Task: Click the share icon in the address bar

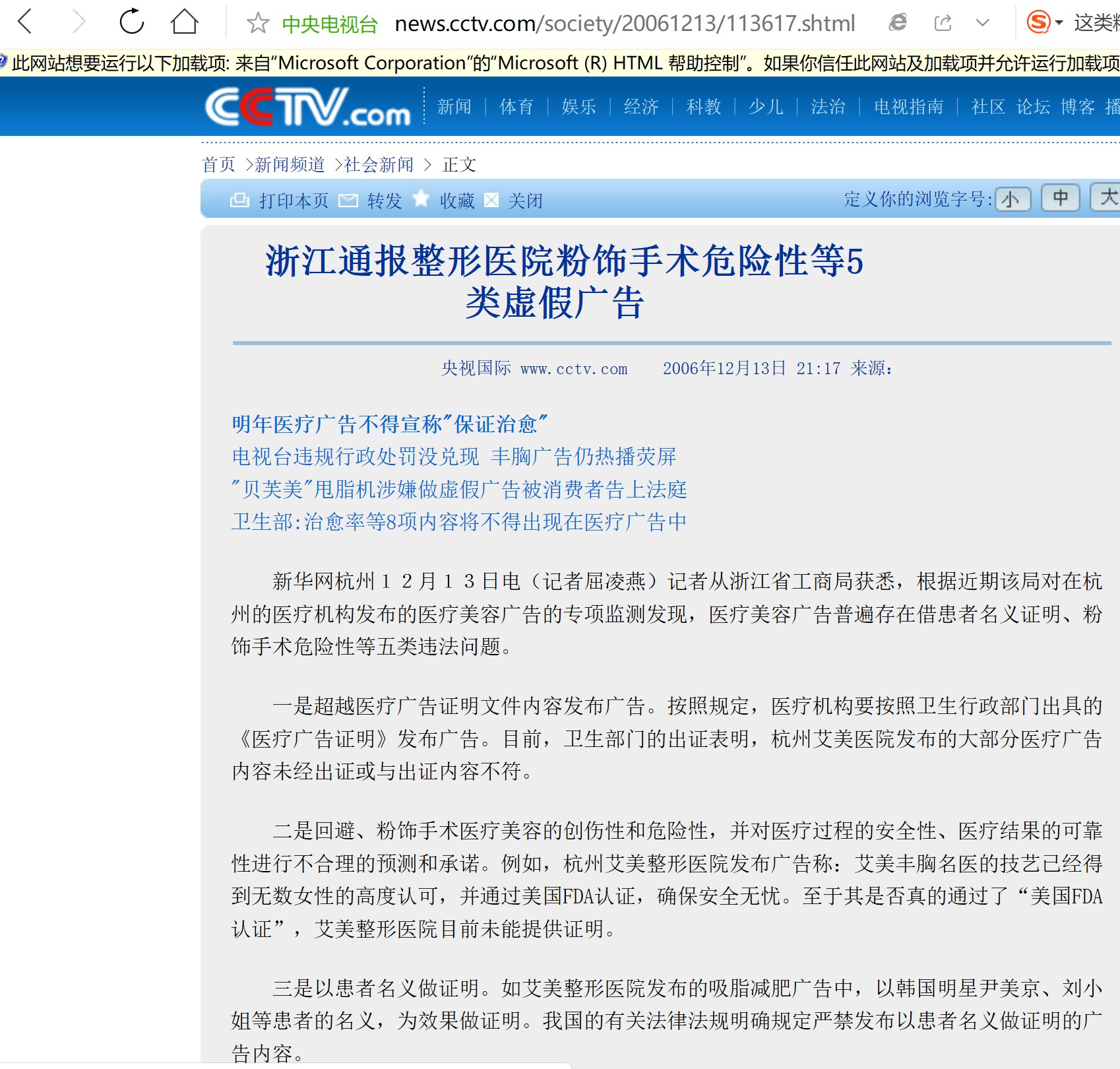Action: coord(943,23)
